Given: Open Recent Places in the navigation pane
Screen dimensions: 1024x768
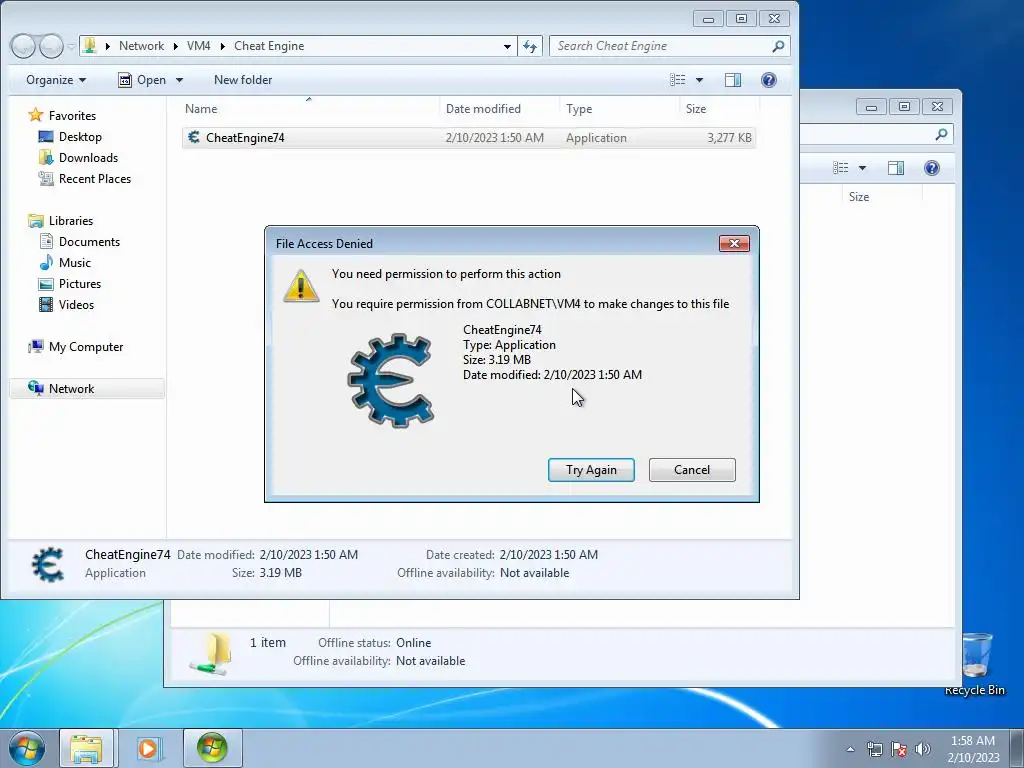Looking at the screenshot, I should [95, 178].
